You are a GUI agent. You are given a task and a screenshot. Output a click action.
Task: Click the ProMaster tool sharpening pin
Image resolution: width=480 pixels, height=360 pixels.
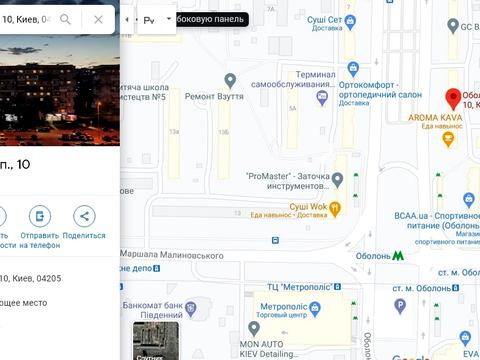[x=338, y=180]
